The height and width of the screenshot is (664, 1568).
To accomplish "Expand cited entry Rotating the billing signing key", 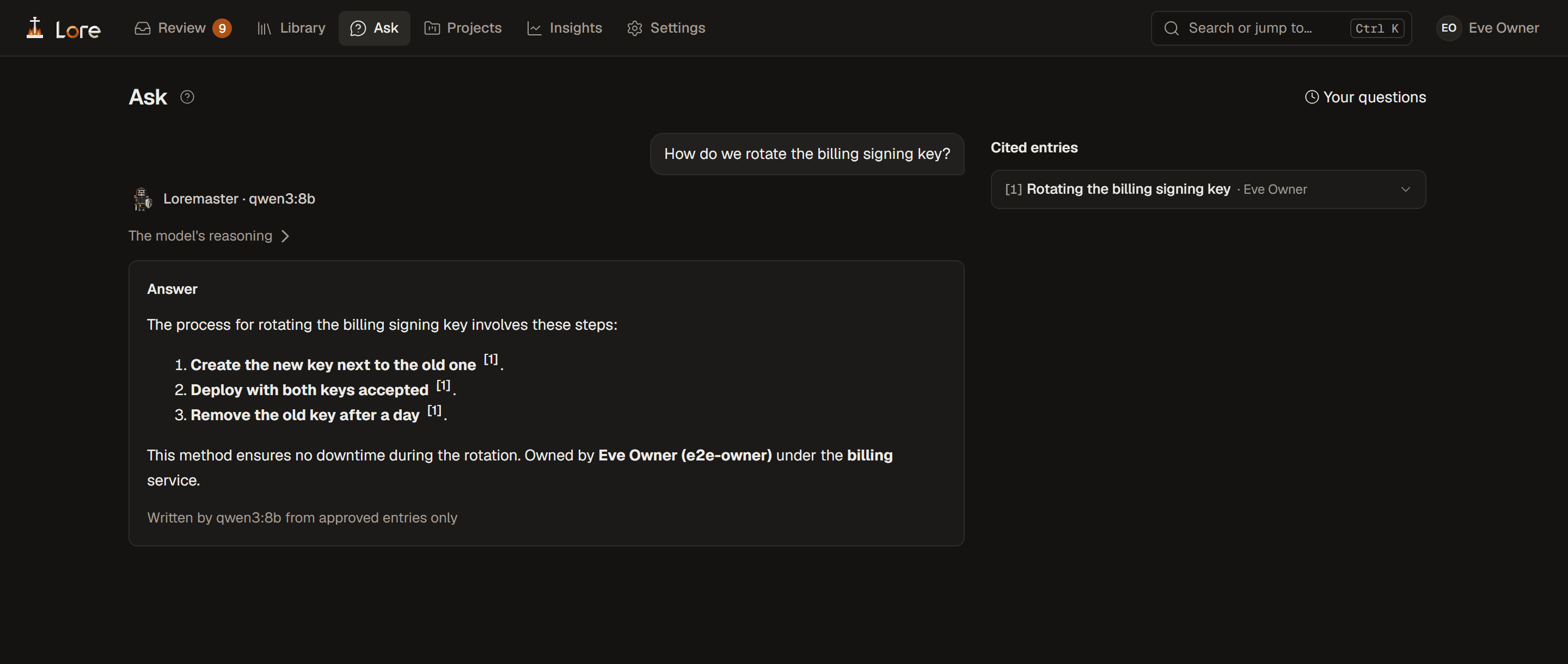I will (x=1208, y=189).
